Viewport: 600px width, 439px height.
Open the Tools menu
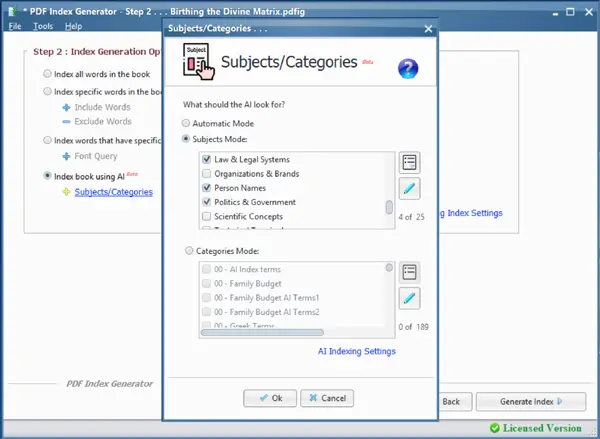pyautogui.click(x=43, y=26)
